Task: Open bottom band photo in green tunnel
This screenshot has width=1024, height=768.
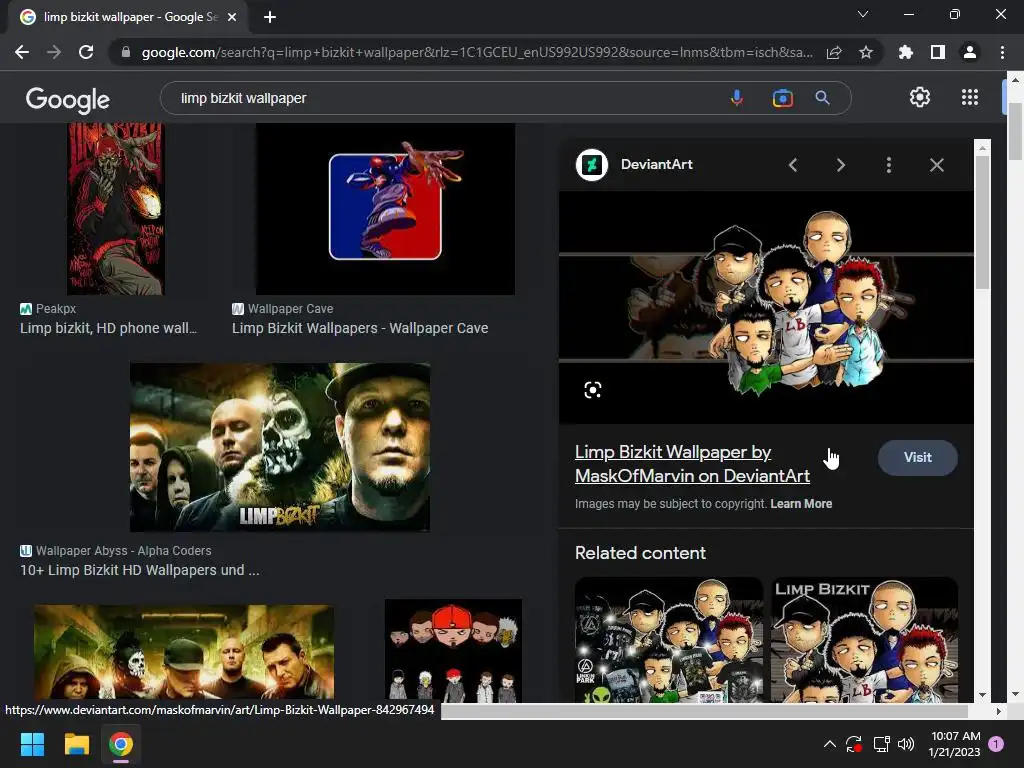Action: (x=184, y=652)
